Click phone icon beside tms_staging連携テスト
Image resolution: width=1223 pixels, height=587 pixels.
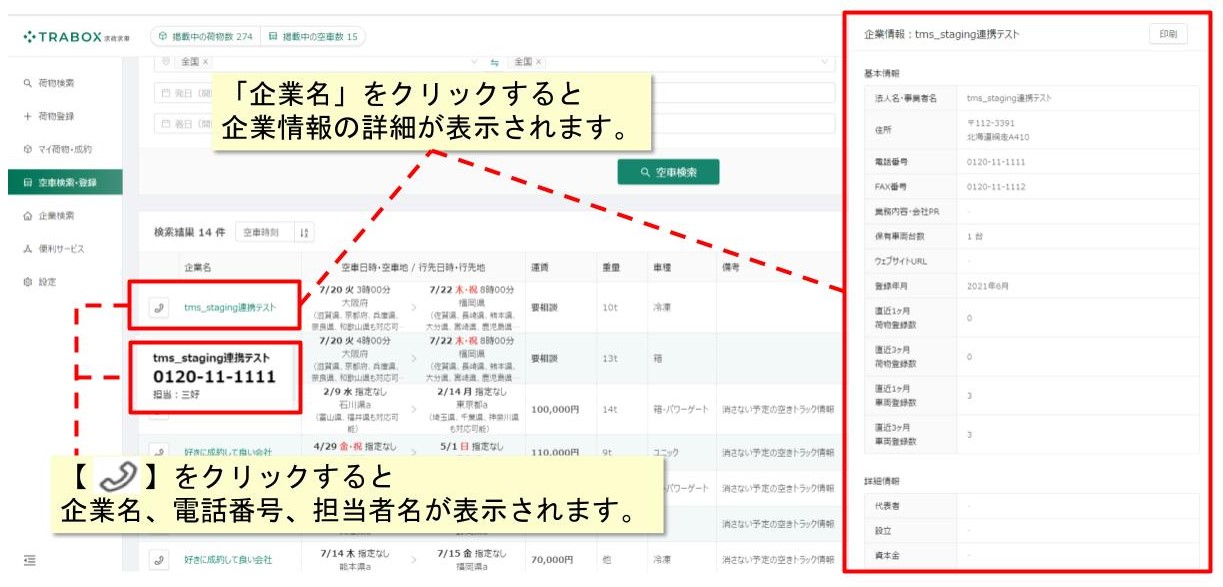[x=158, y=308]
